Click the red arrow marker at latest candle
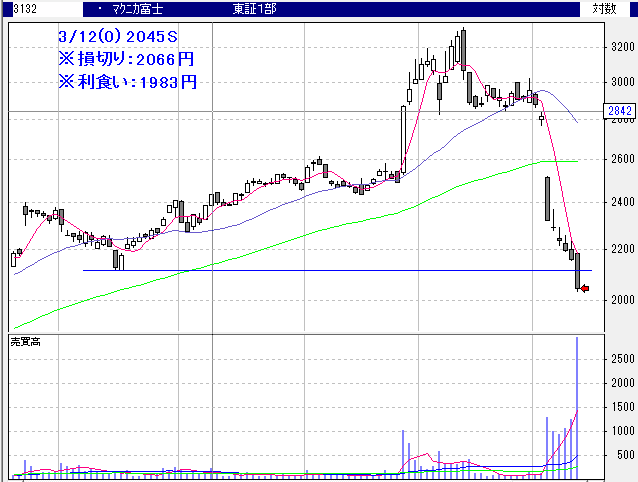The height and width of the screenshot is (482, 638). point(586,289)
